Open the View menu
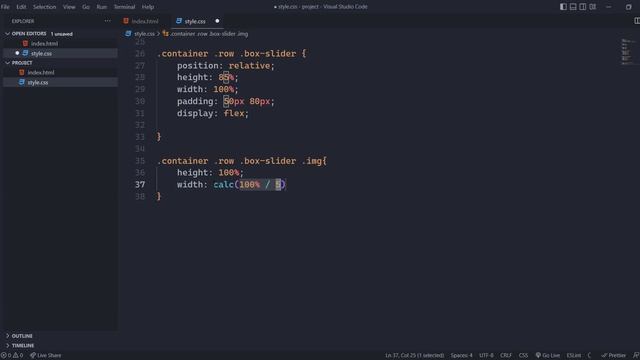The image size is (640, 360). pyautogui.click(x=69, y=7)
